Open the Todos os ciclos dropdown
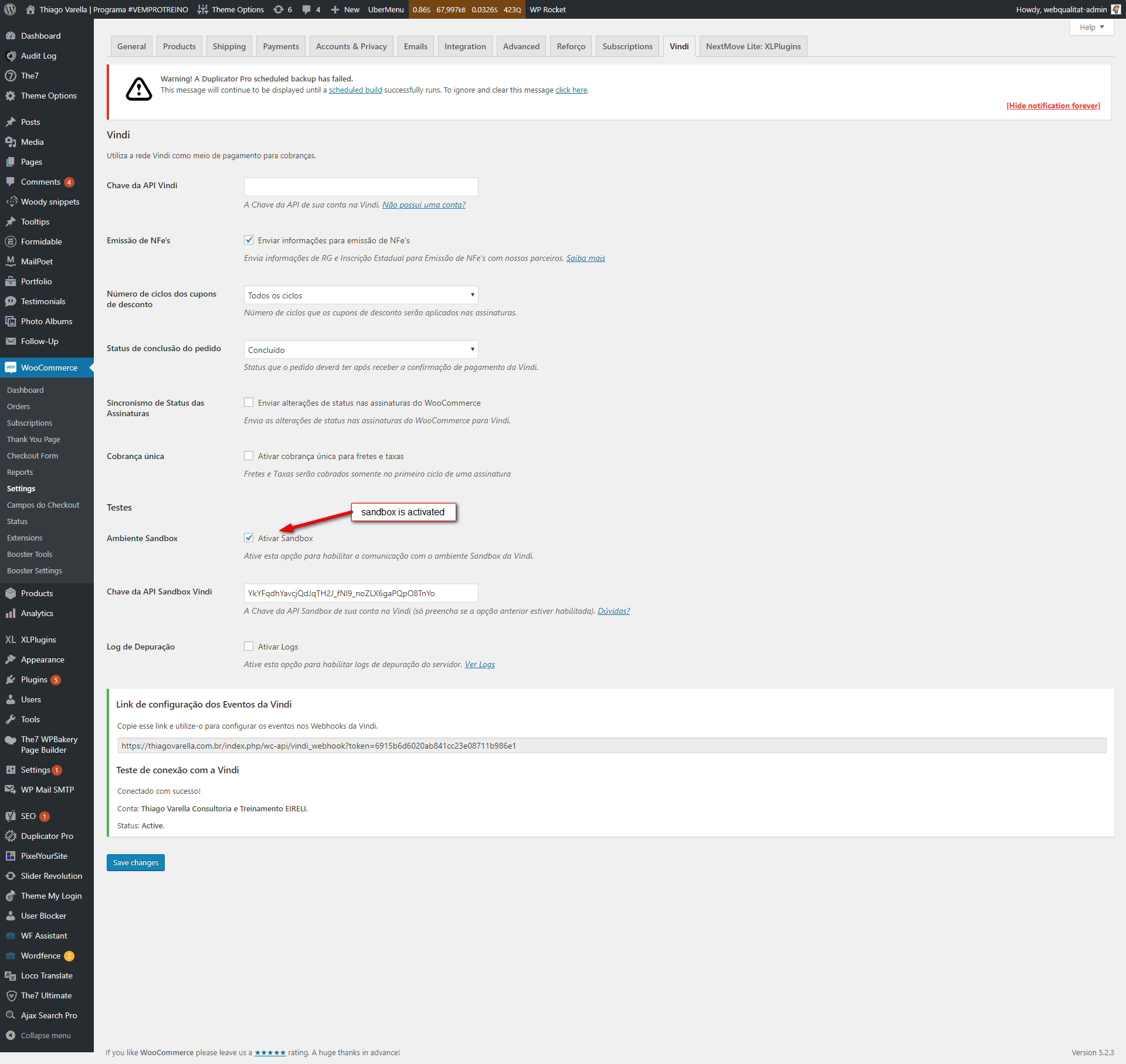This screenshot has width=1126, height=1064. (361, 295)
